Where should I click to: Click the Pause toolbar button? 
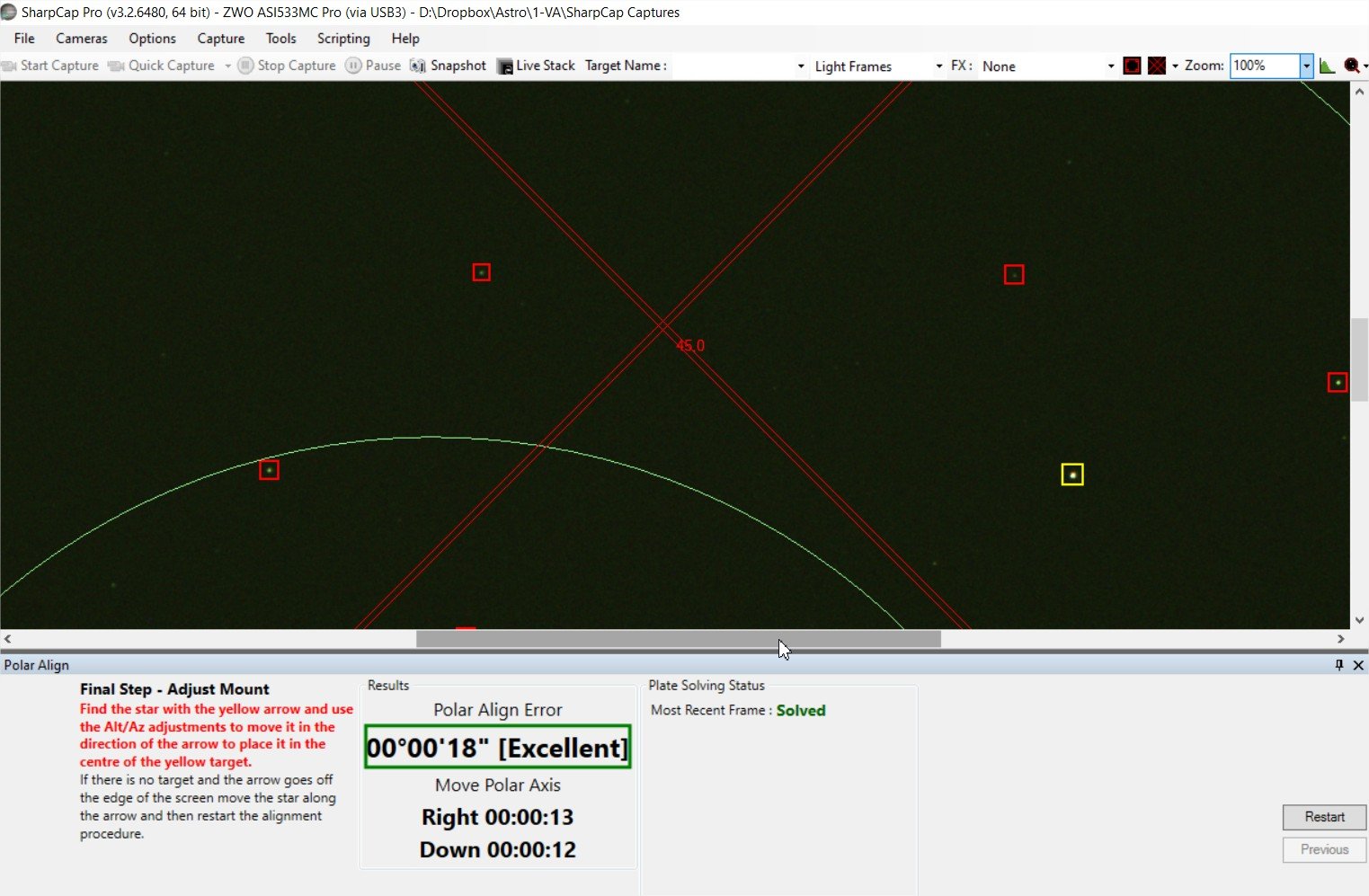[373, 66]
